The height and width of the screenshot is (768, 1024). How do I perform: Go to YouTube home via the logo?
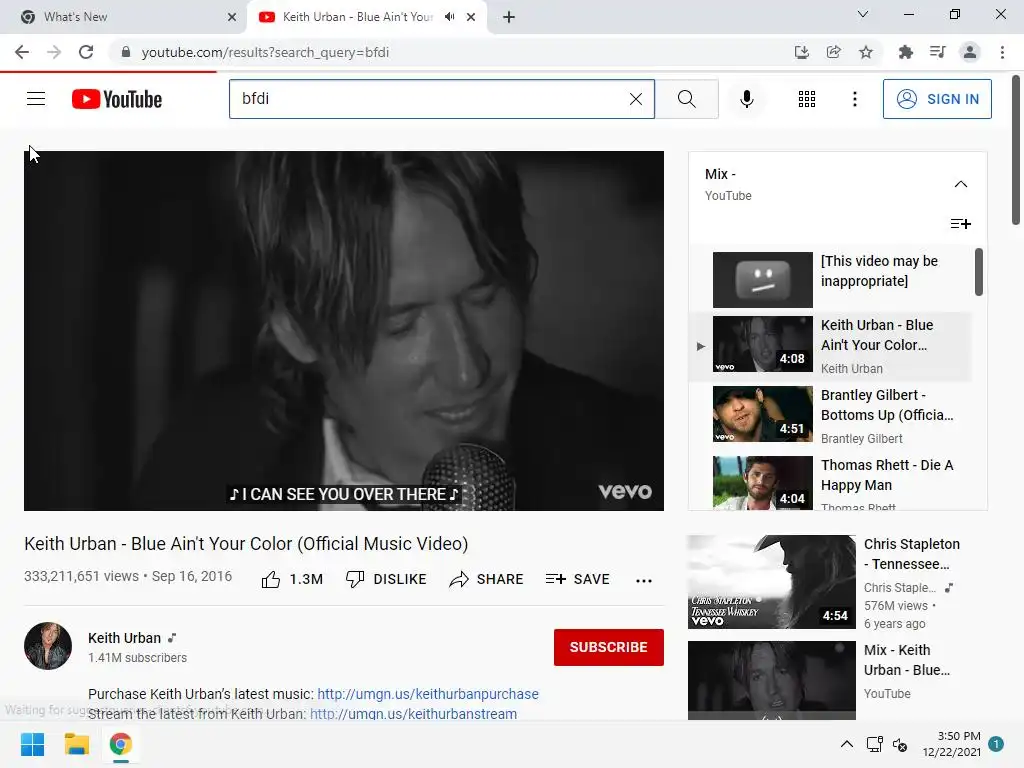(x=117, y=99)
